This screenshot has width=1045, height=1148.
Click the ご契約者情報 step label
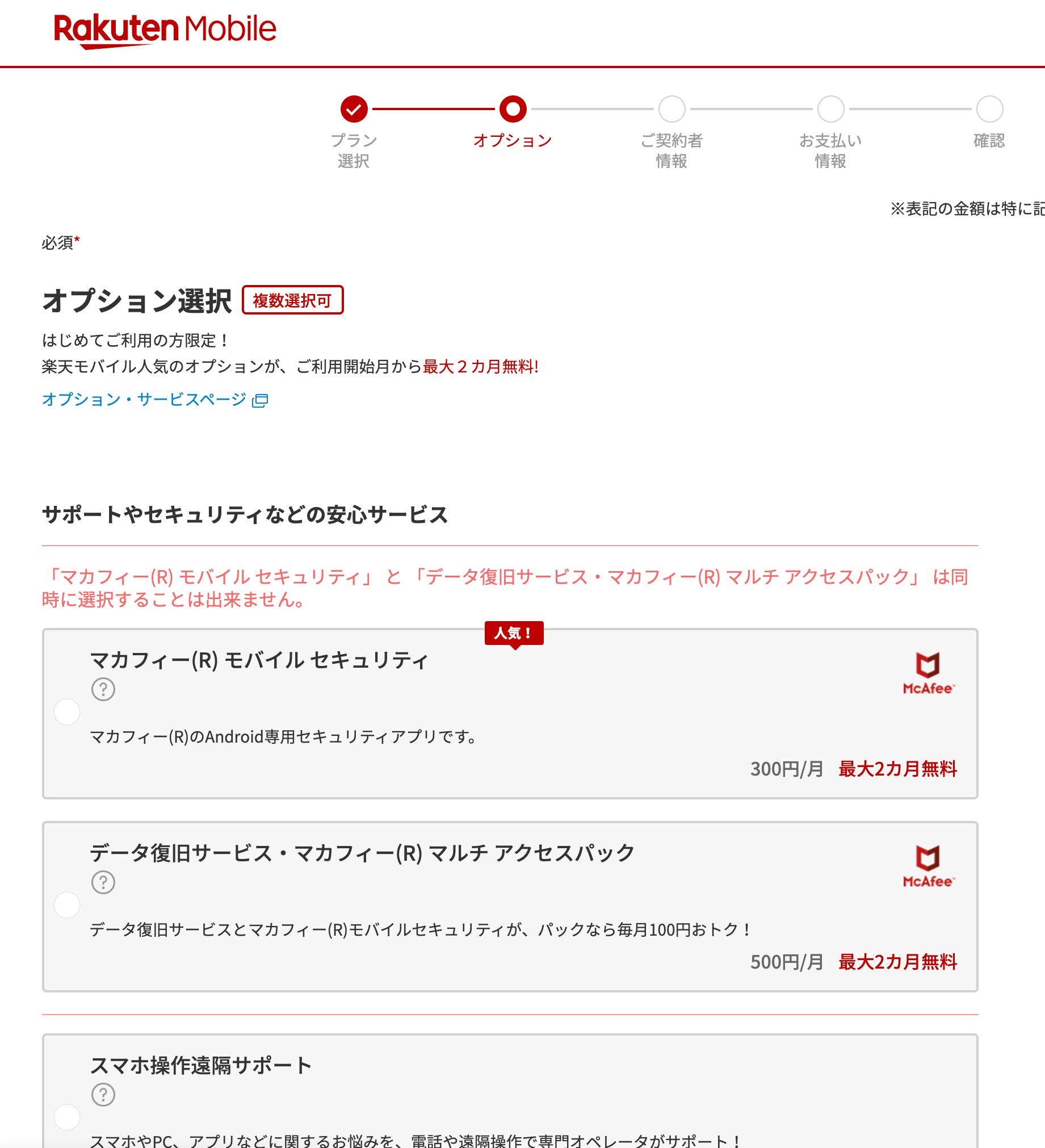click(672, 151)
